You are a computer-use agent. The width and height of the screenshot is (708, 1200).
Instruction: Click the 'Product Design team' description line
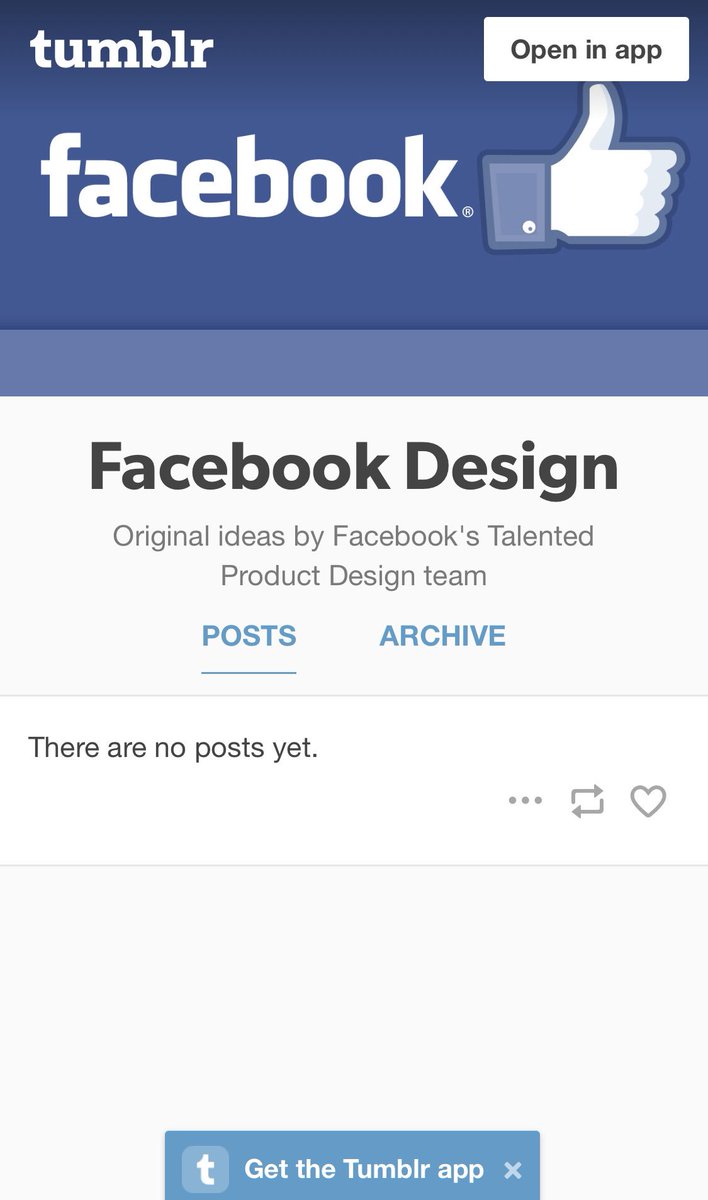pyautogui.click(x=354, y=576)
